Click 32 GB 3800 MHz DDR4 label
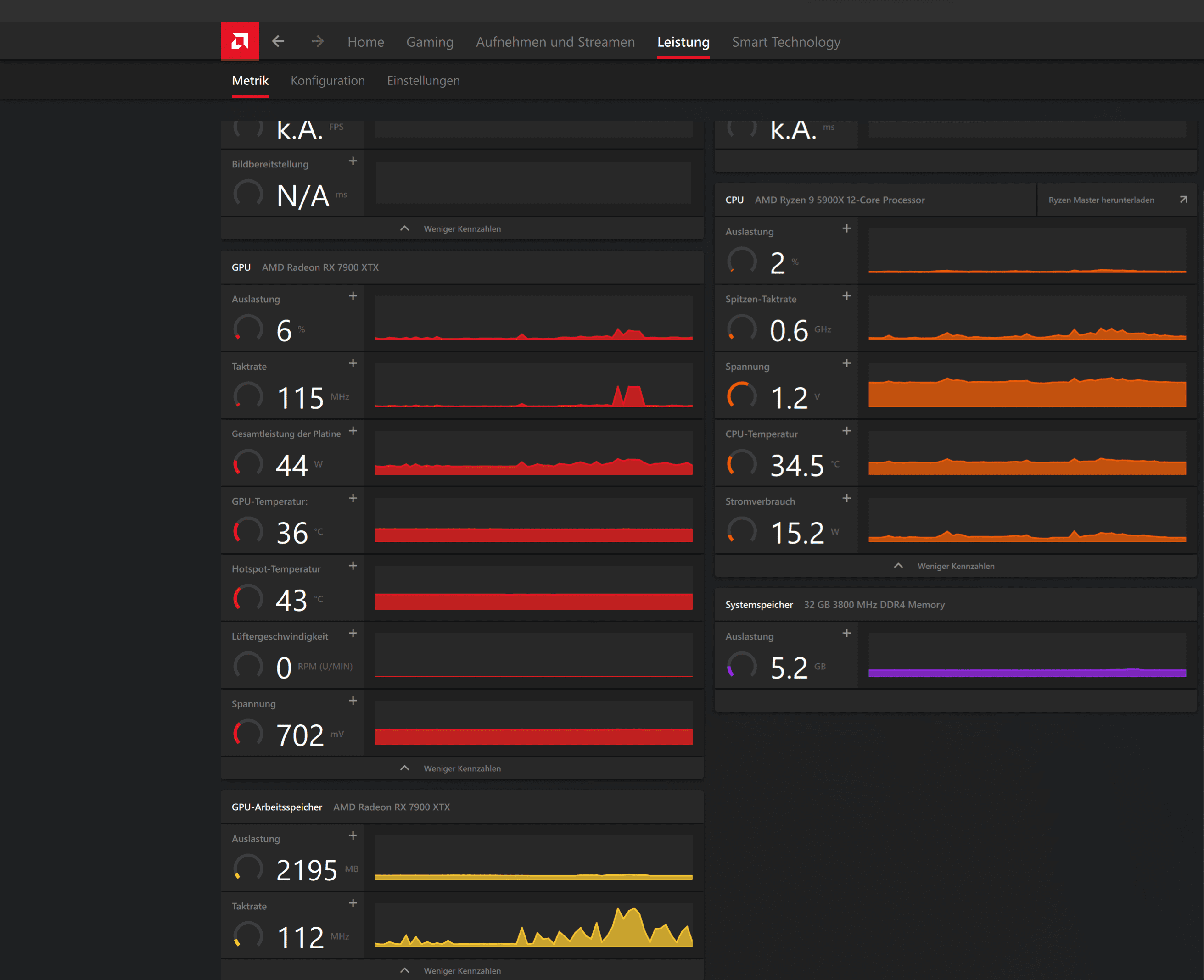Image resolution: width=1204 pixels, height=980 pixels. pyautogui.click(x=874, y=605)
